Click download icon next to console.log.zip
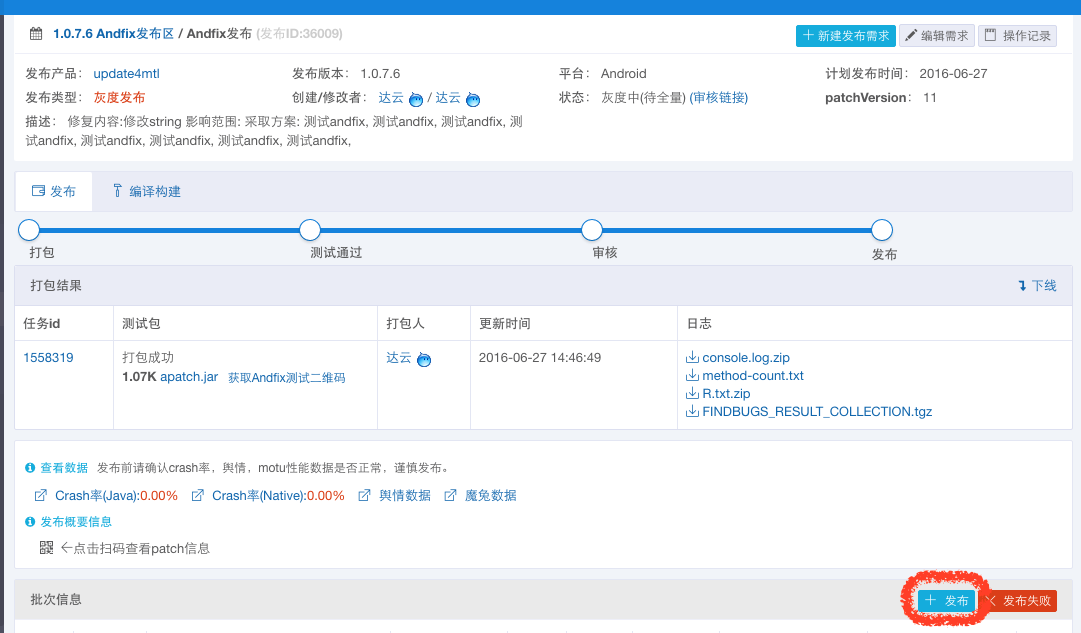This screenshot has width=1081, height=633. click(692, 358)
